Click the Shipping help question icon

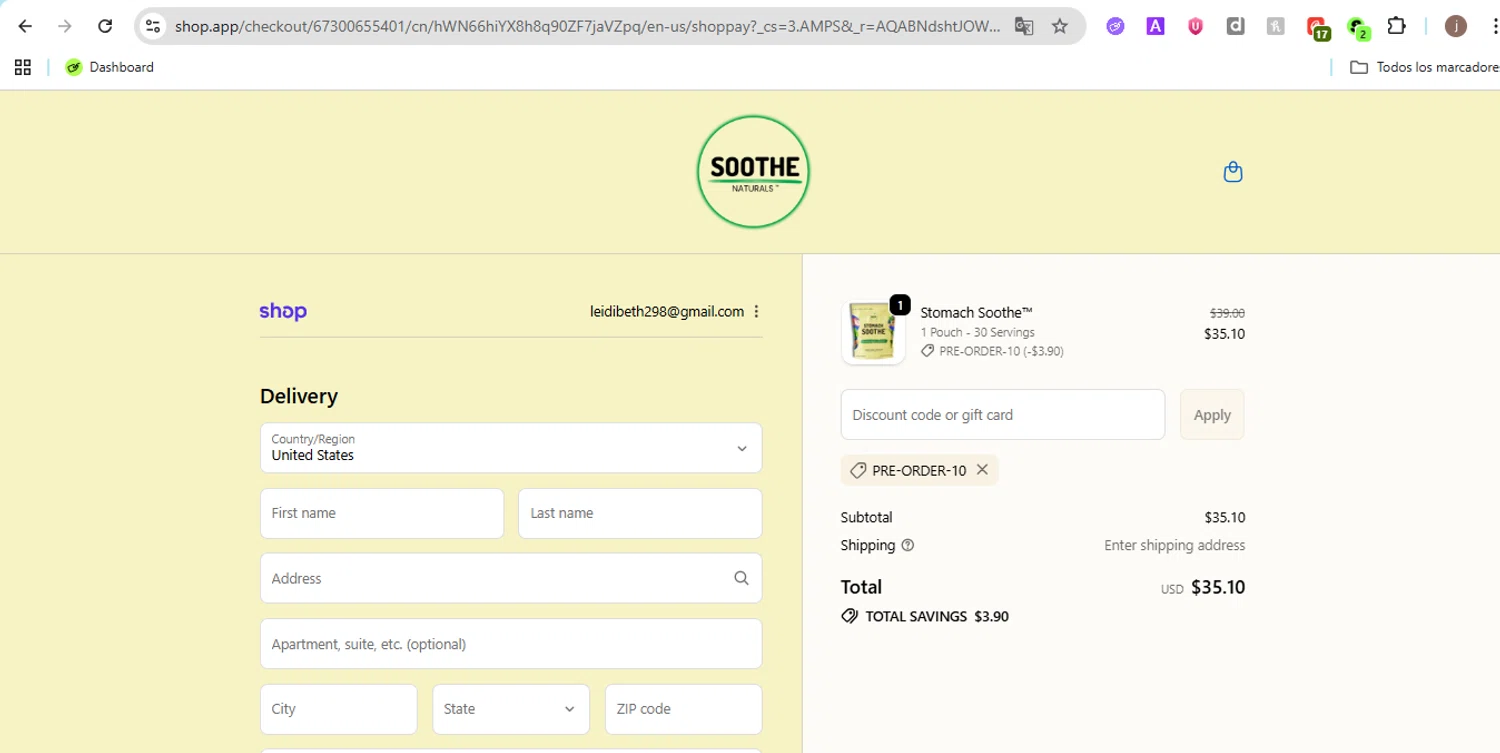tap(908, 545)
